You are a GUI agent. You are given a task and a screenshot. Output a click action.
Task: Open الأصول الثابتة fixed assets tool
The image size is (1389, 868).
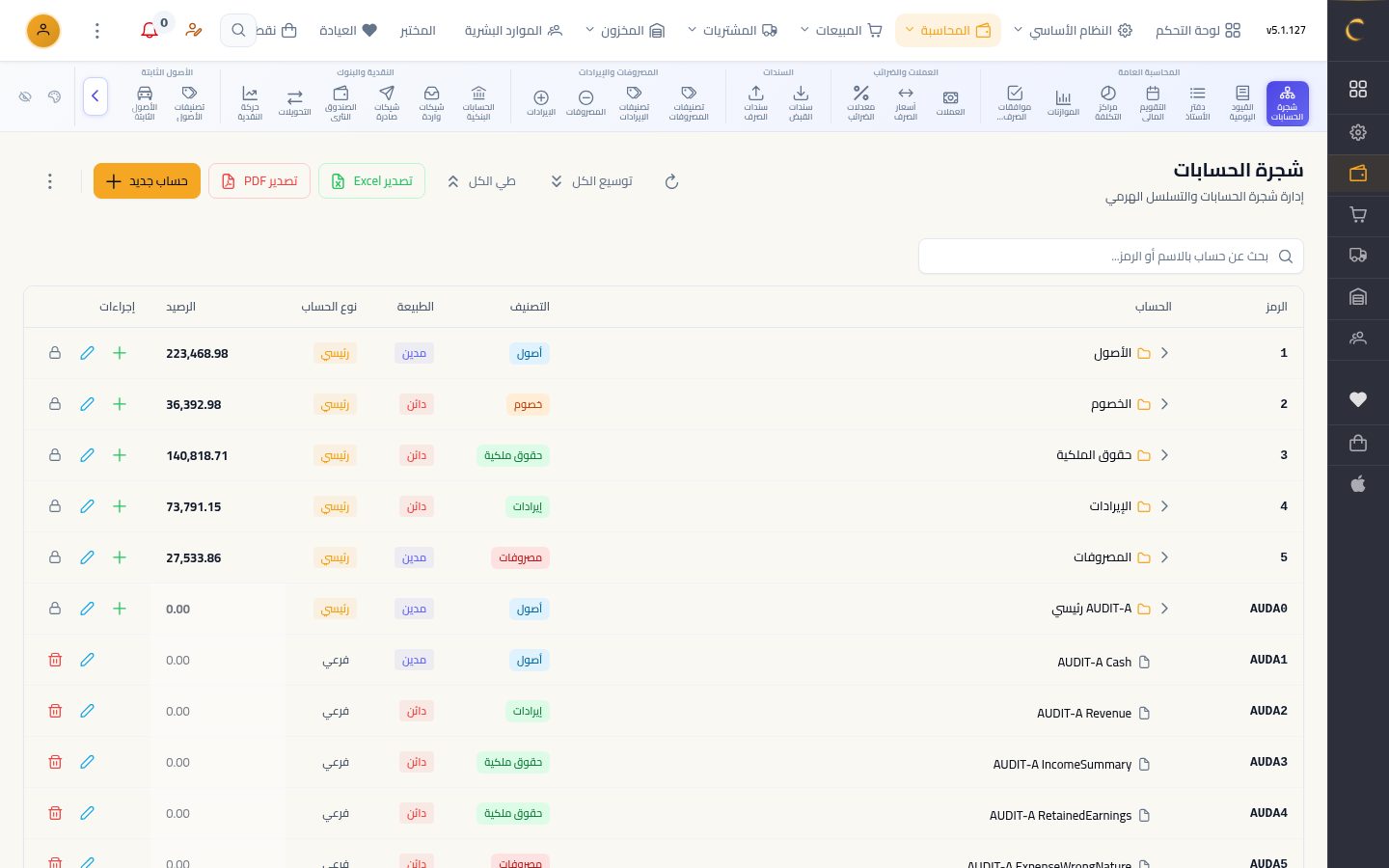point(145,103)
